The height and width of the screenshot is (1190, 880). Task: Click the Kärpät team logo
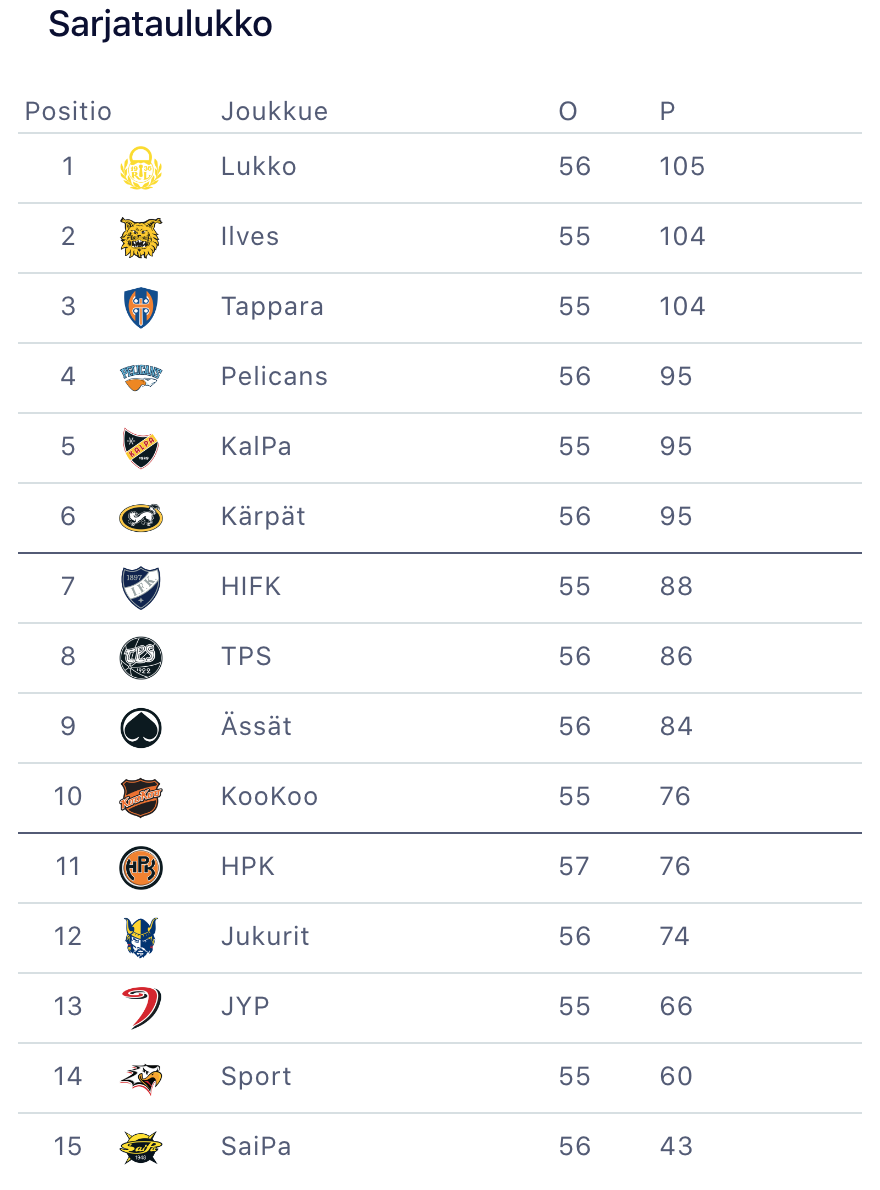point(140,517)
